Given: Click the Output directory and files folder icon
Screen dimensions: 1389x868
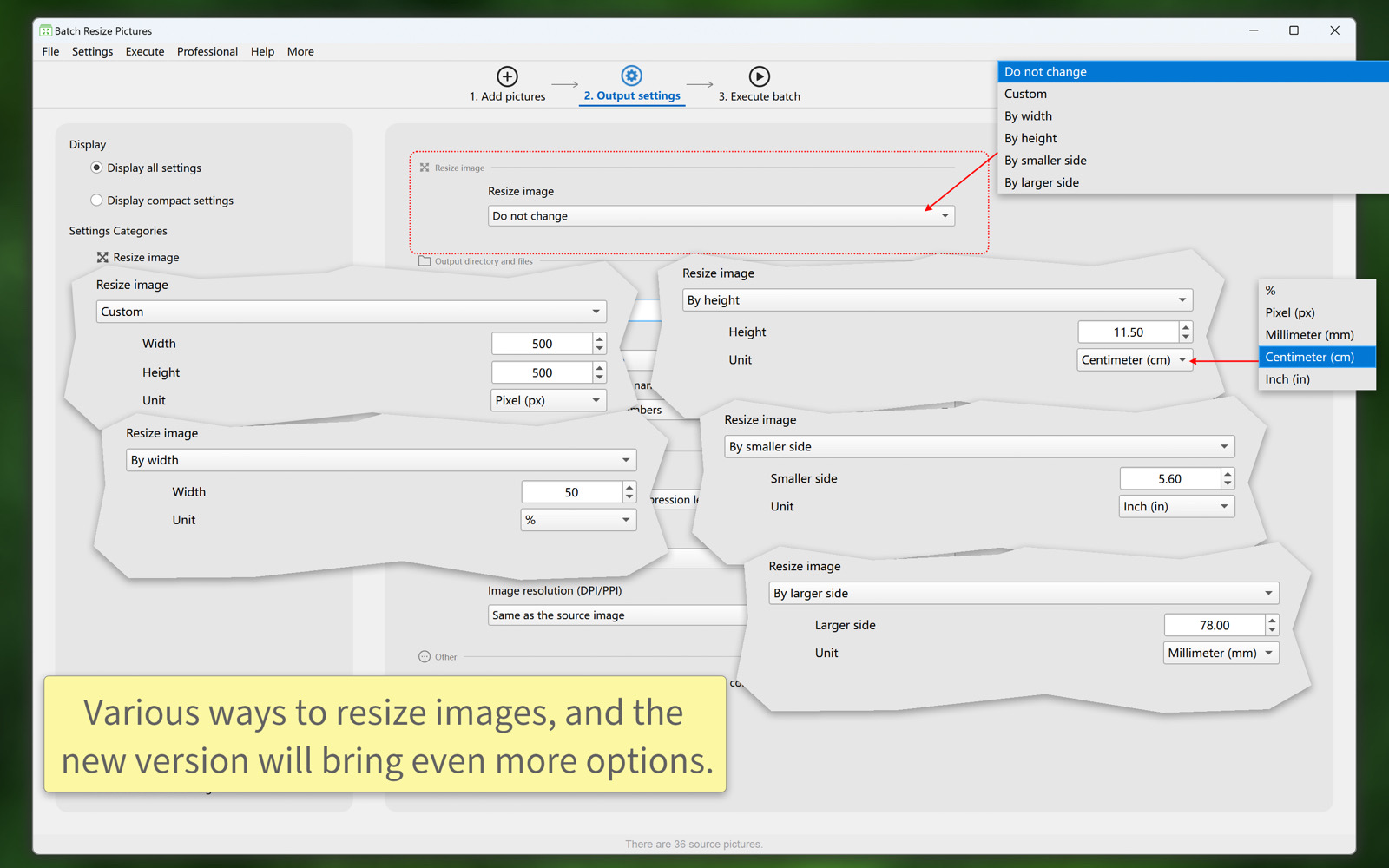Looking at the screenshot, I should pos(425,260).
